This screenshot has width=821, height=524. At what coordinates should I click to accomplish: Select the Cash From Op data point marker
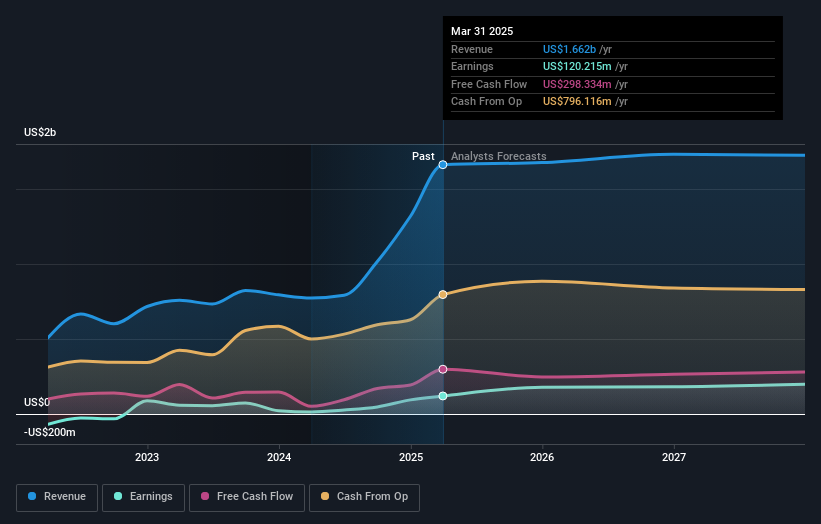pyautogui.click(x=443, y=295)
